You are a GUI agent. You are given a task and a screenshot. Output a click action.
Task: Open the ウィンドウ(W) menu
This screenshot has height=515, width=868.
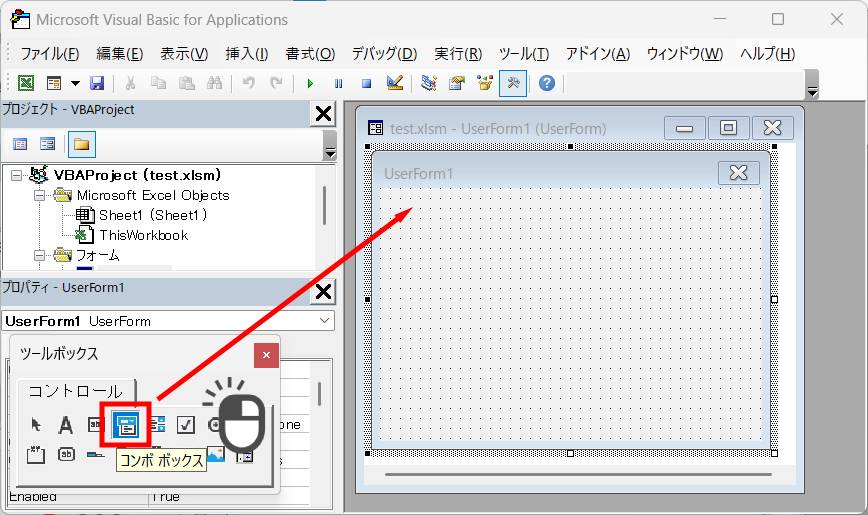coord(685,54)
